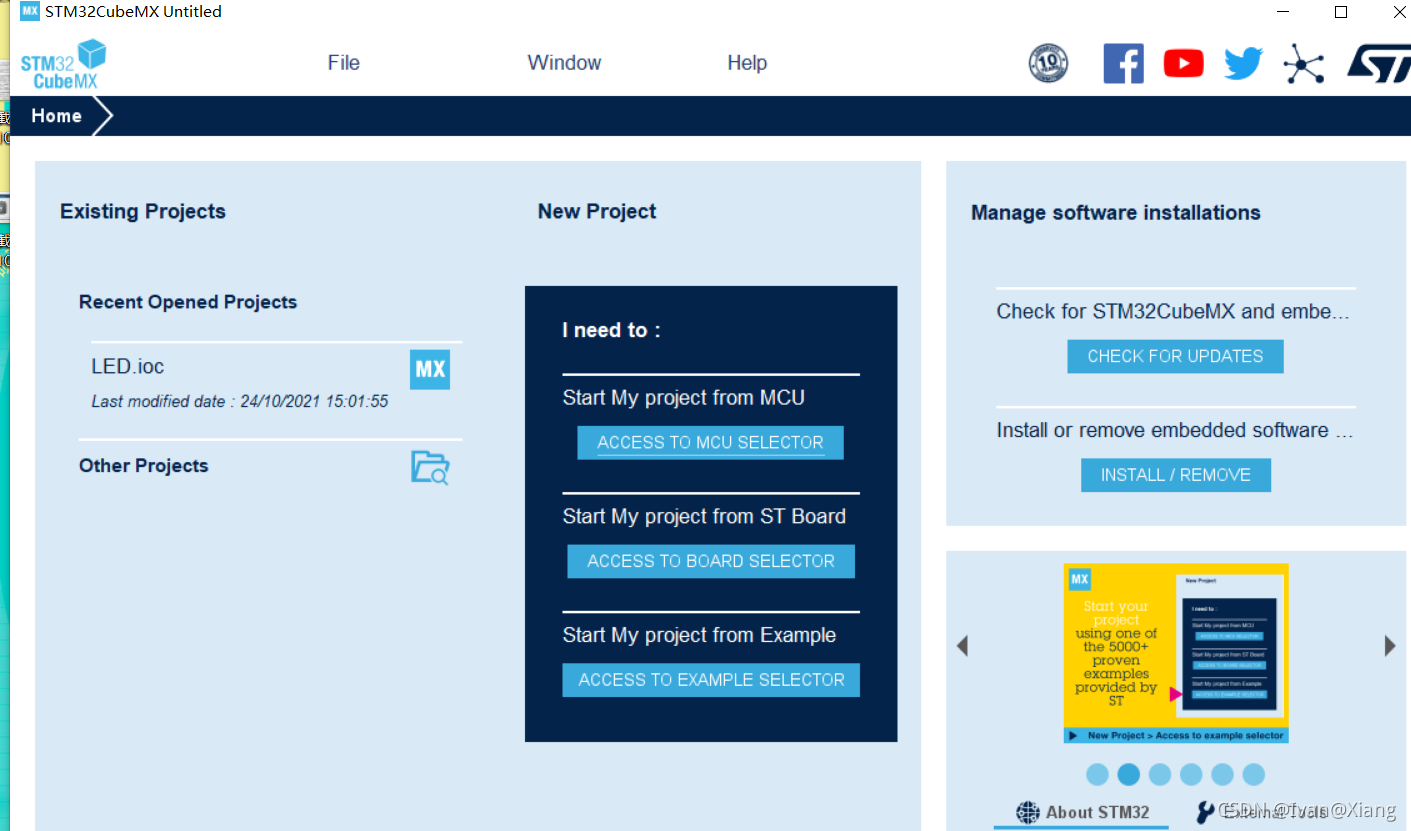
Task: Click the example selector promo banner
Action: [x=1176, y=653]
